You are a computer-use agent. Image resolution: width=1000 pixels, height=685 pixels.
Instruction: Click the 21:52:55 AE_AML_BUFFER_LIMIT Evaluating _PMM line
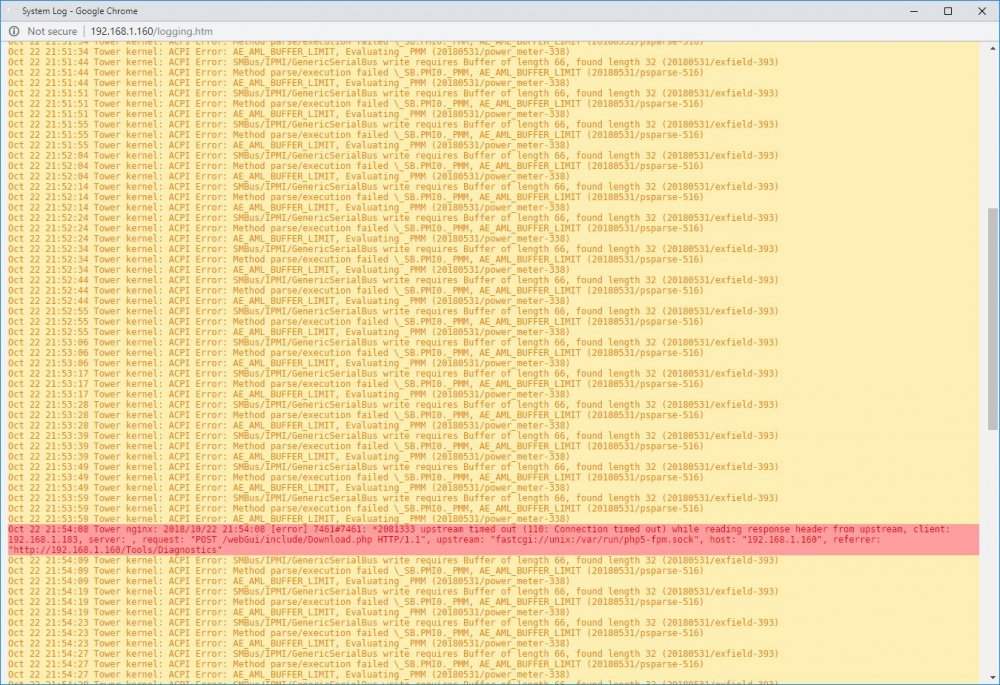pos(288,332)
